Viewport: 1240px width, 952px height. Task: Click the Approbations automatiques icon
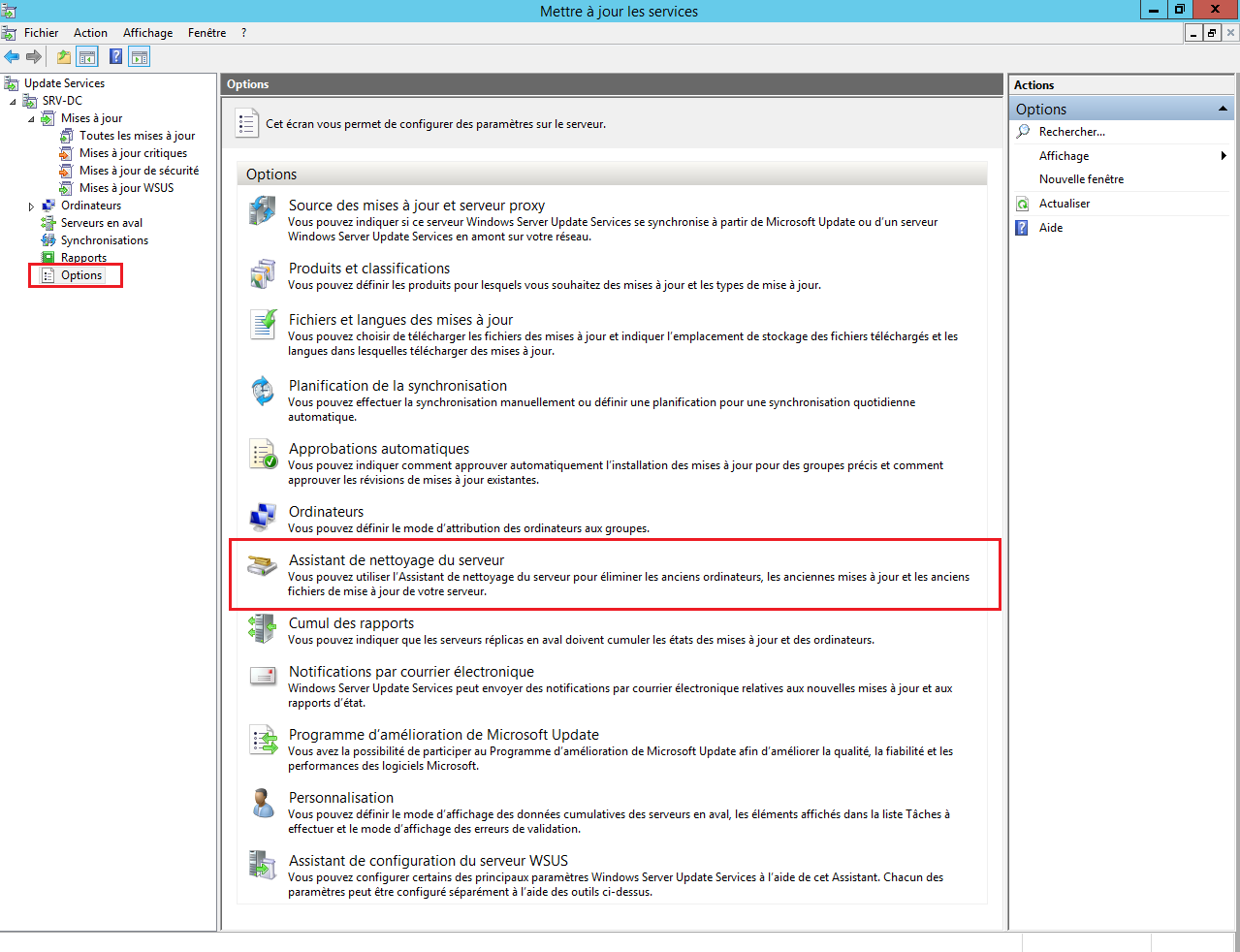(x=263, y=454)
